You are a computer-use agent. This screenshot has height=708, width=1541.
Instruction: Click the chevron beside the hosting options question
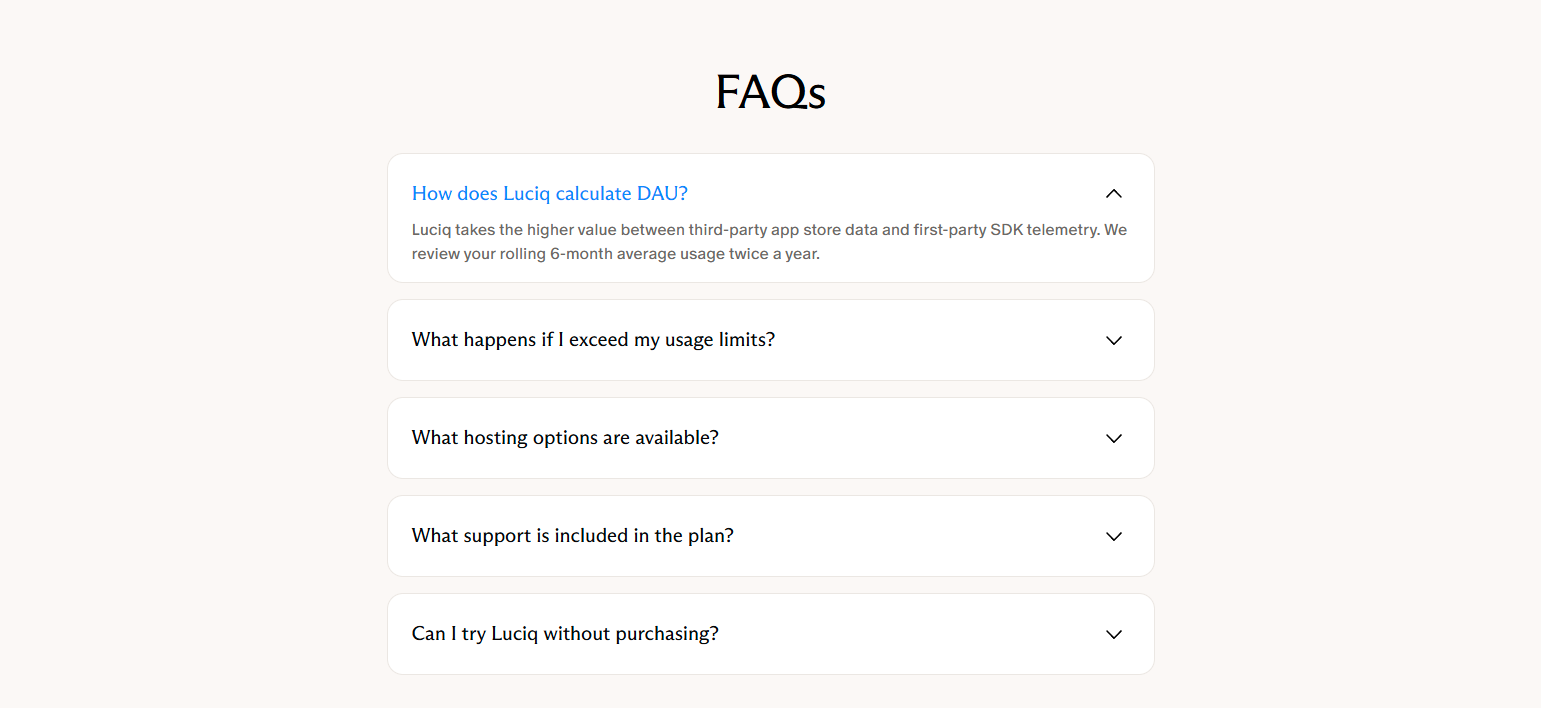(x=1113, y=438)
